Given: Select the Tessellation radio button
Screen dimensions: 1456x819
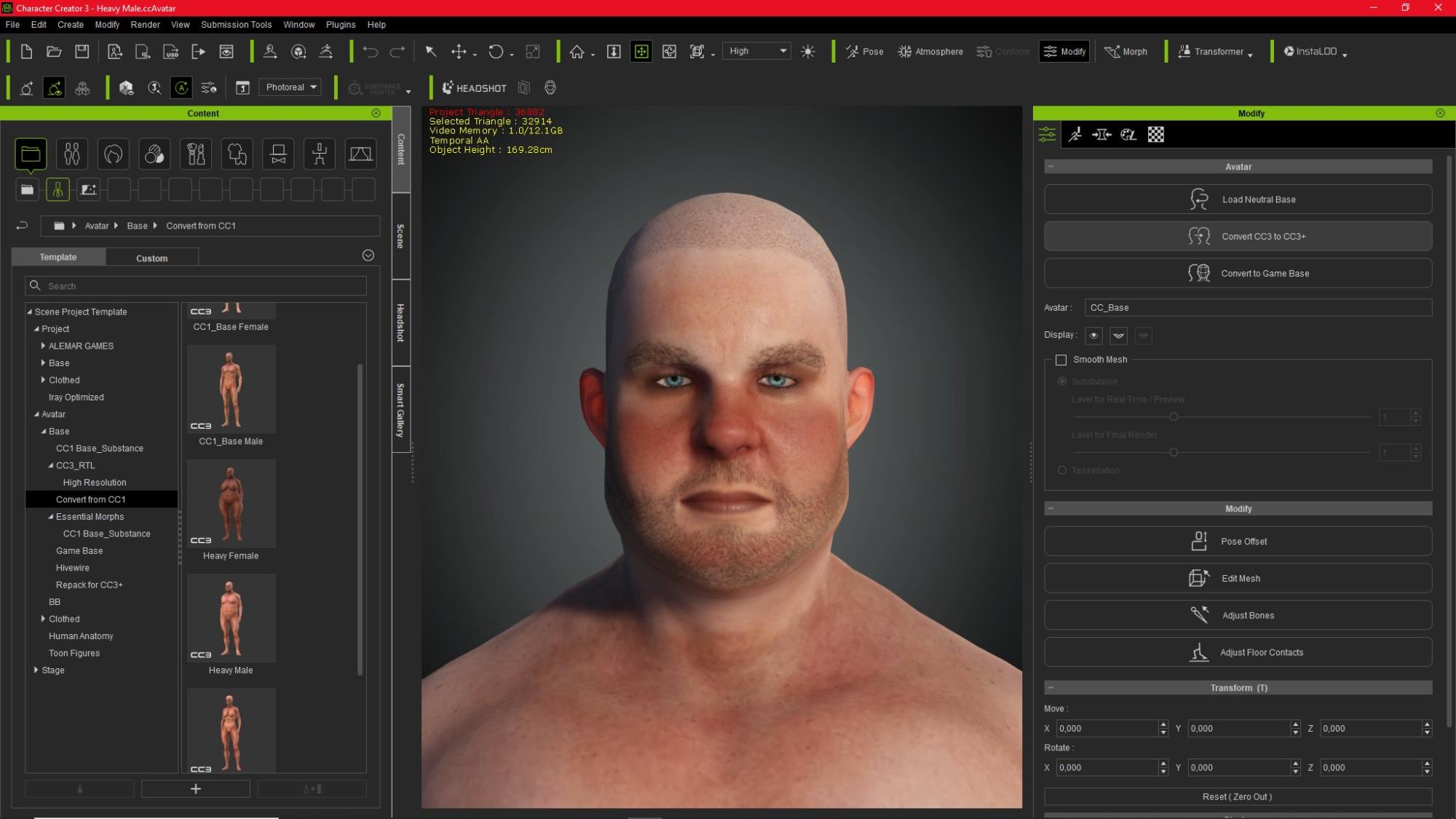Looking at the screenshot, I should (1062, 470).
